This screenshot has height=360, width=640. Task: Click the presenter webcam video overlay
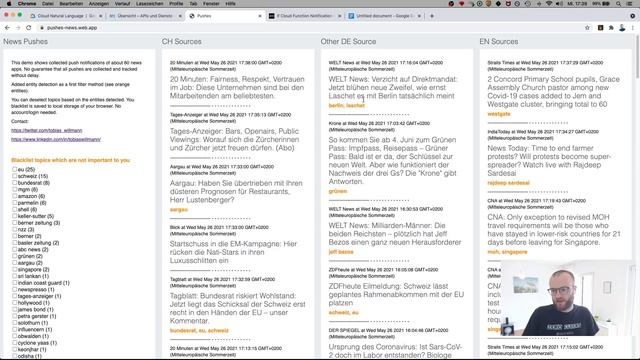point(567,298)
